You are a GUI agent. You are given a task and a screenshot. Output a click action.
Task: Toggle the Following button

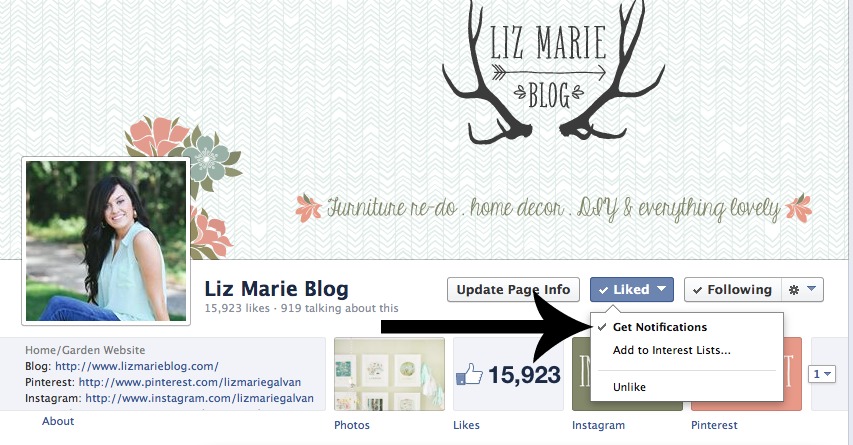(x=732, y=289)
